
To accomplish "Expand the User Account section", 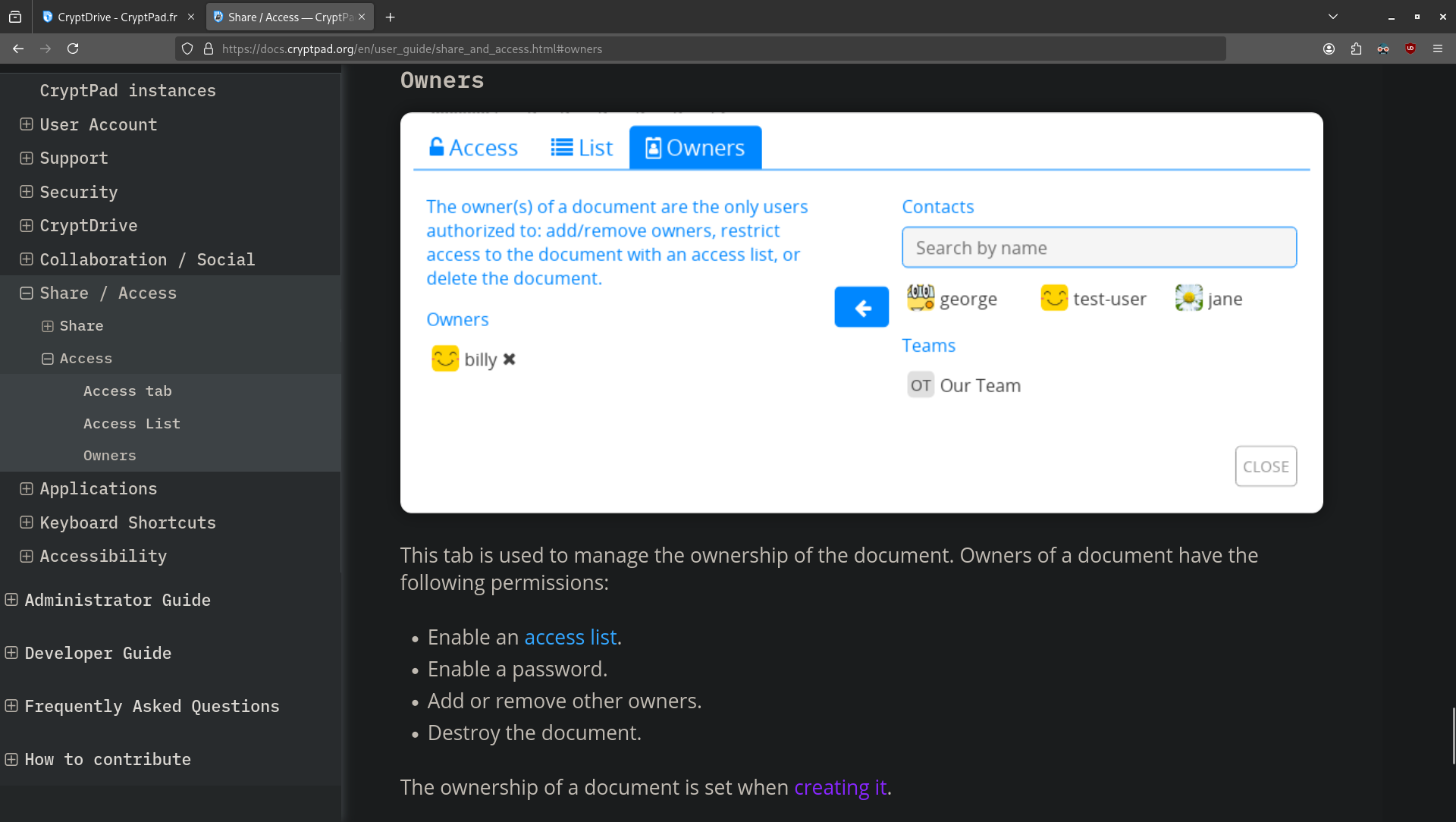I will [27, 124].
